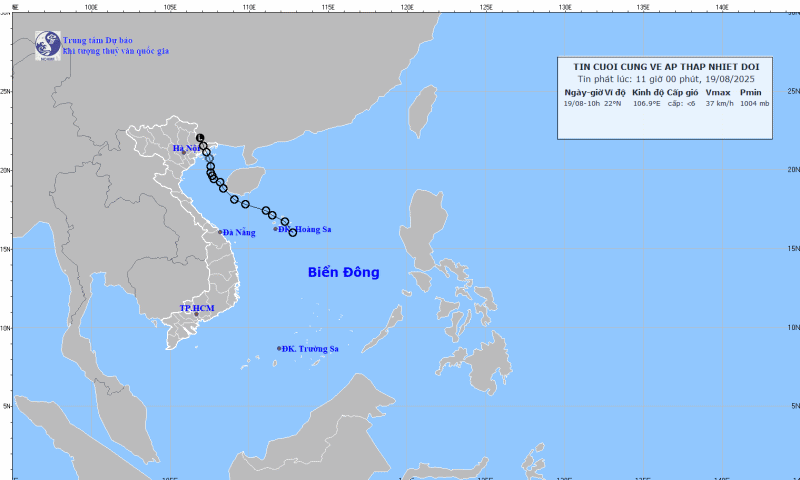Click the ĐK. Trường Sa dot marker

click(x=279, y=348)
